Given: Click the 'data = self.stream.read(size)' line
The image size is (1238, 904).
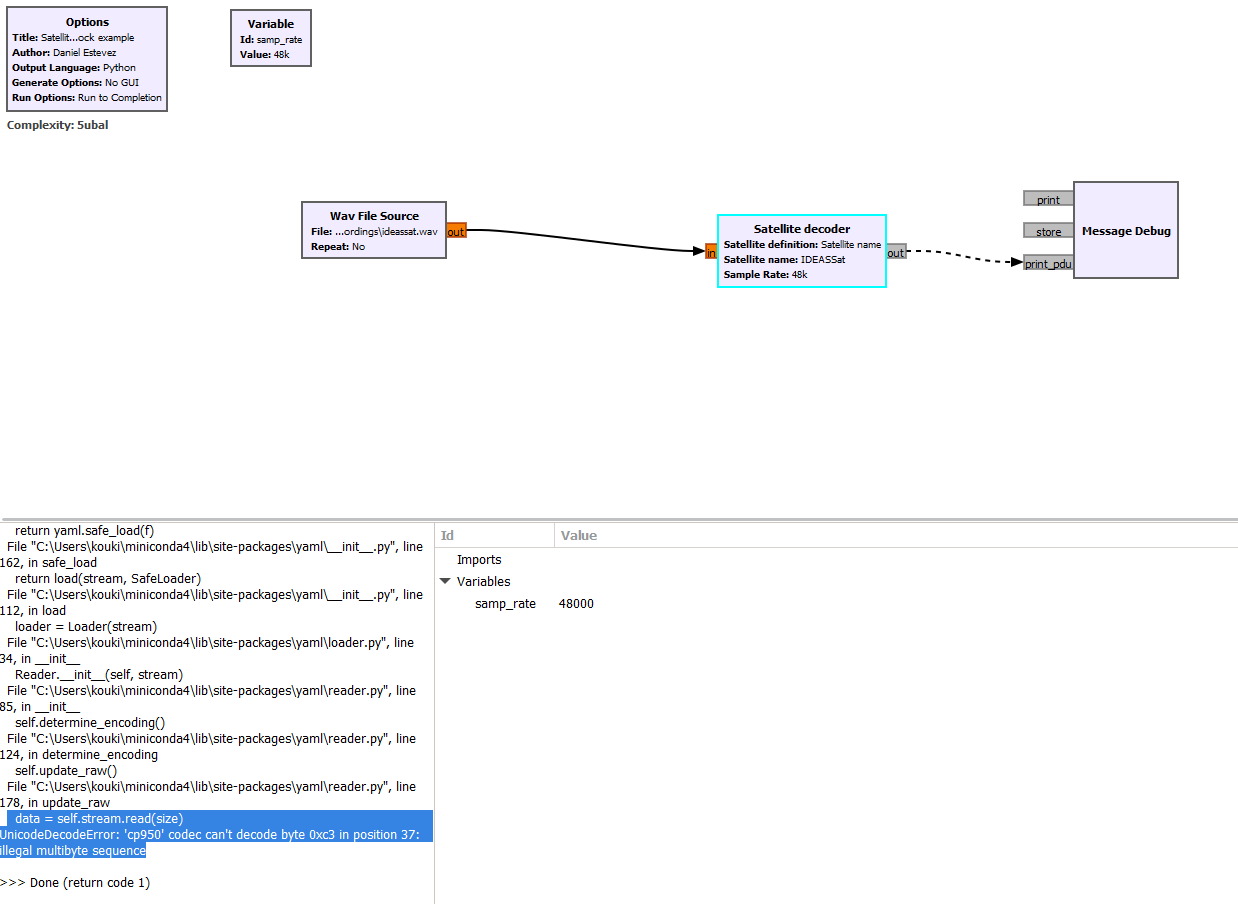Looking at the screenshot, I should 99,818.
